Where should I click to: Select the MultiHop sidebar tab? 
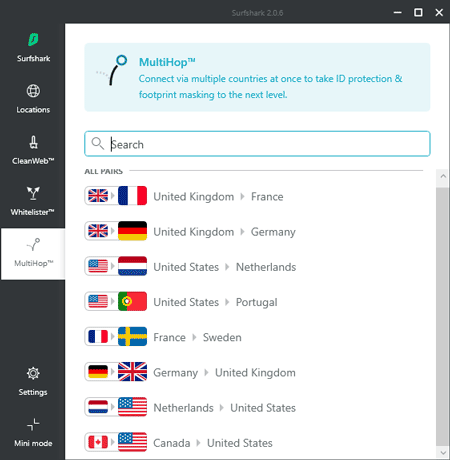pos(33,254)
